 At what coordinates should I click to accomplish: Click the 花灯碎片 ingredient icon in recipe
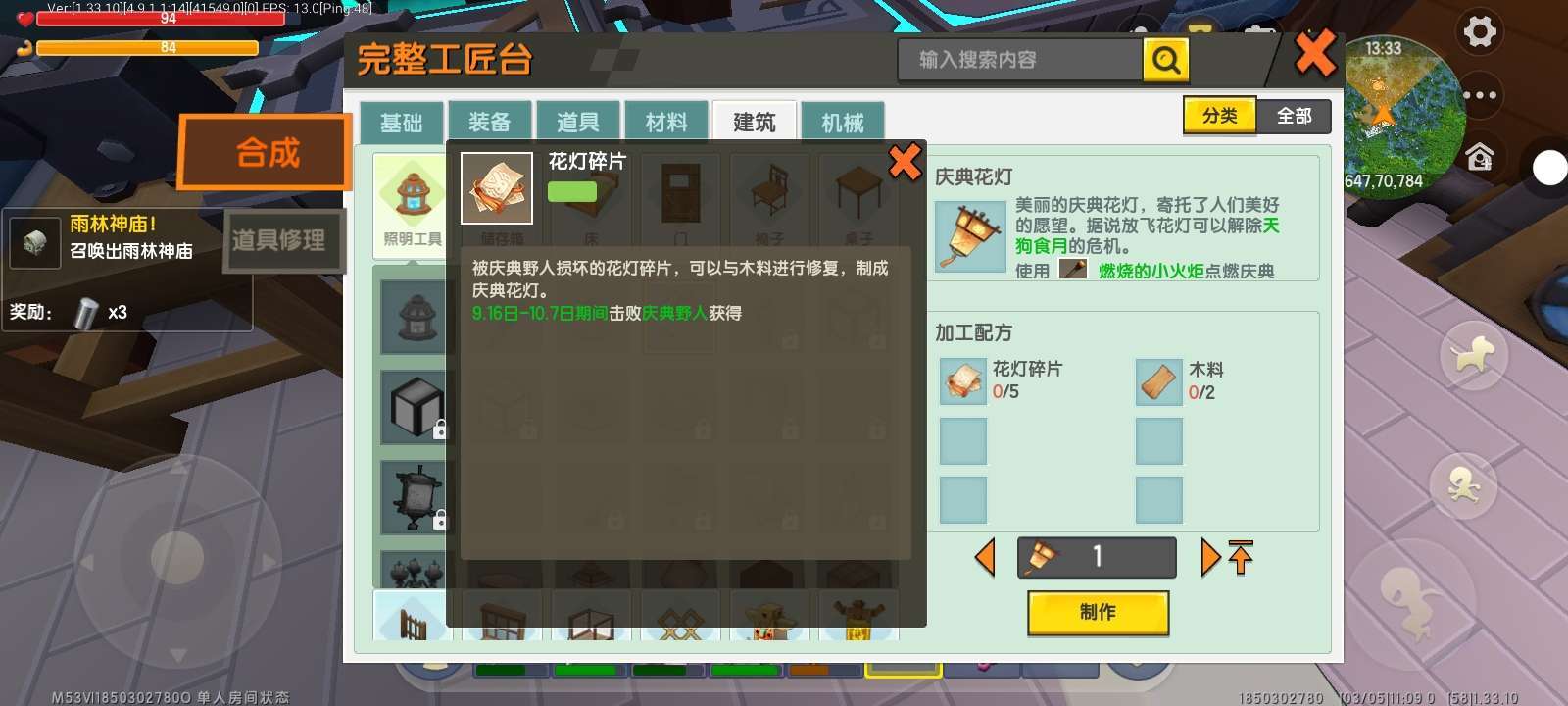coord(963,381)
